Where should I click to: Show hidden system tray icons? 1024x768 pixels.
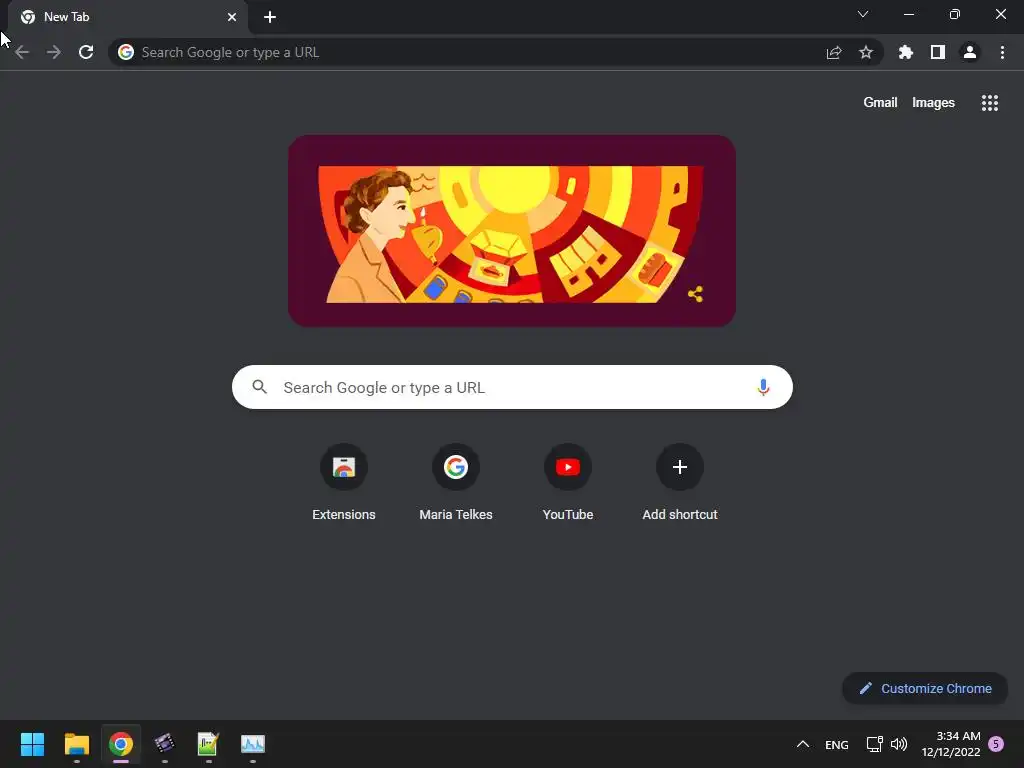[803, 744]
